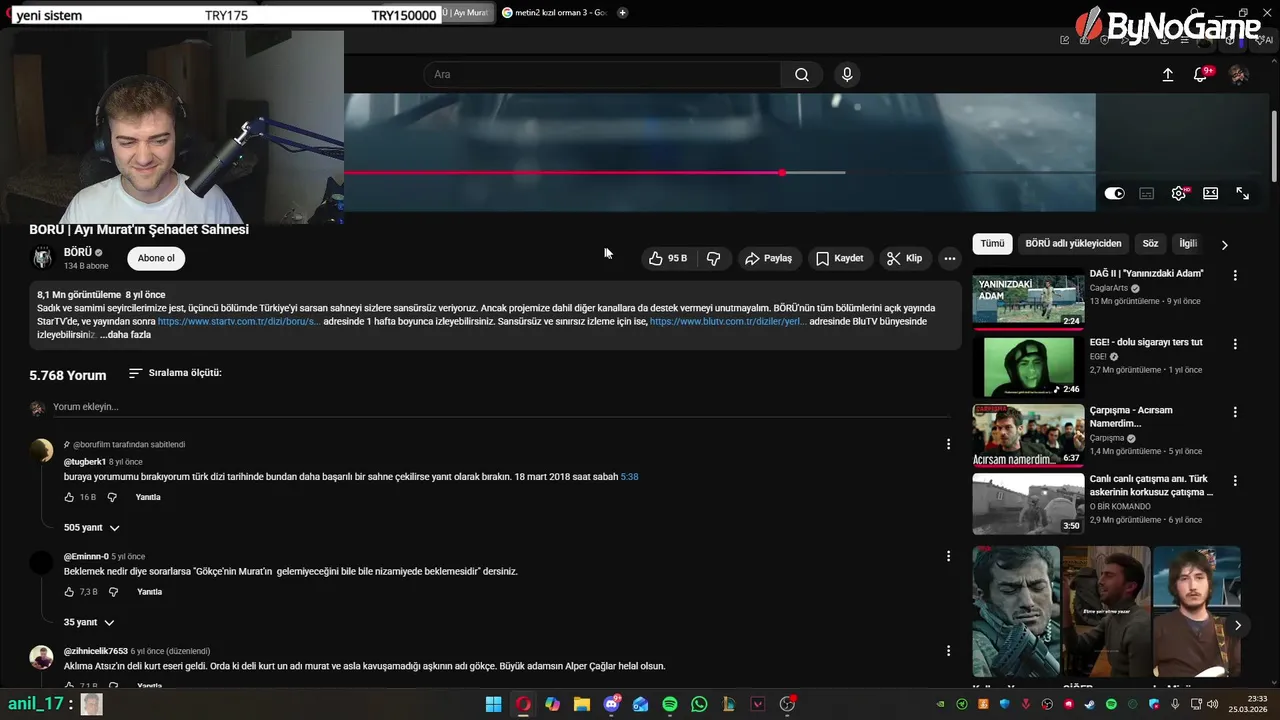Open Opera browser in taskbar
This screenshot has height=720, width=1280.
[x=523, y=705]
